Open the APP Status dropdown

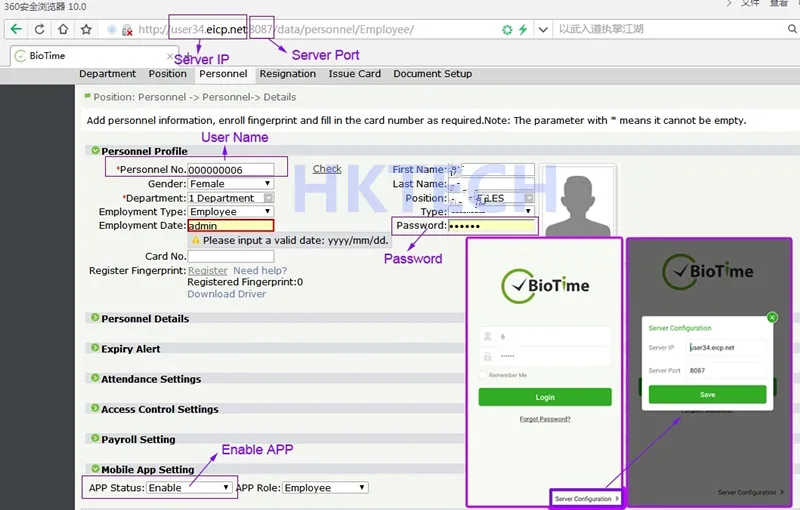point(189,488)
